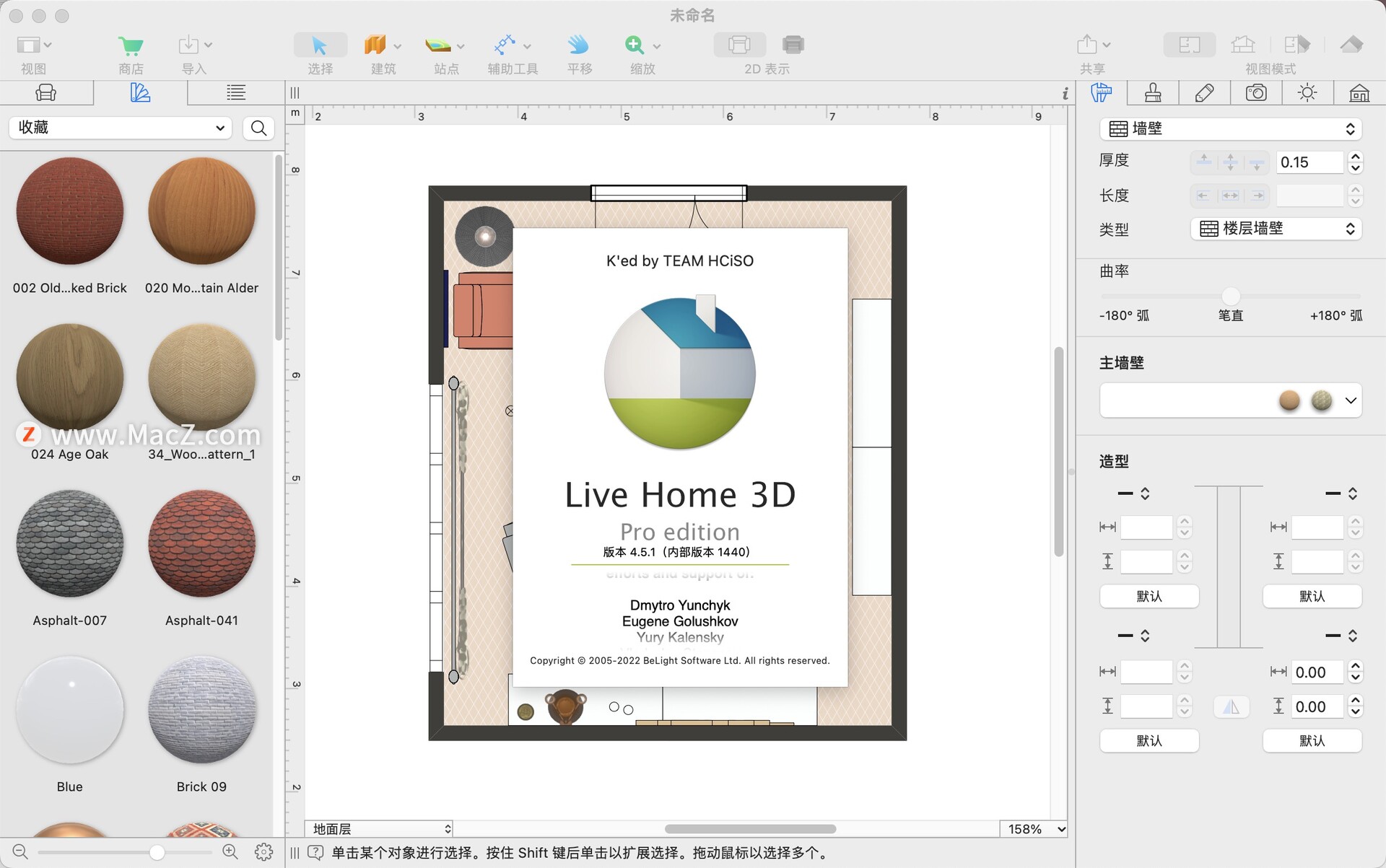Click lower-left 默认 button
The width and height of the screenshot is (1386, 868).
click(x=1149, y=740)
